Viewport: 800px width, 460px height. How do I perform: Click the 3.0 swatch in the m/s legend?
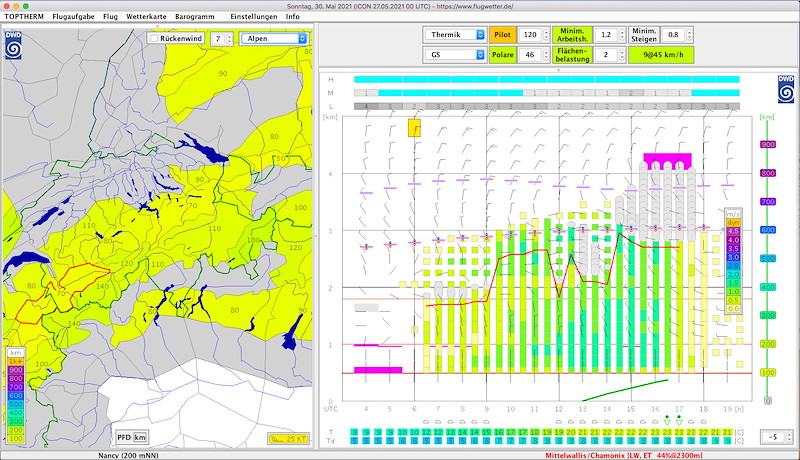point(733,258)
